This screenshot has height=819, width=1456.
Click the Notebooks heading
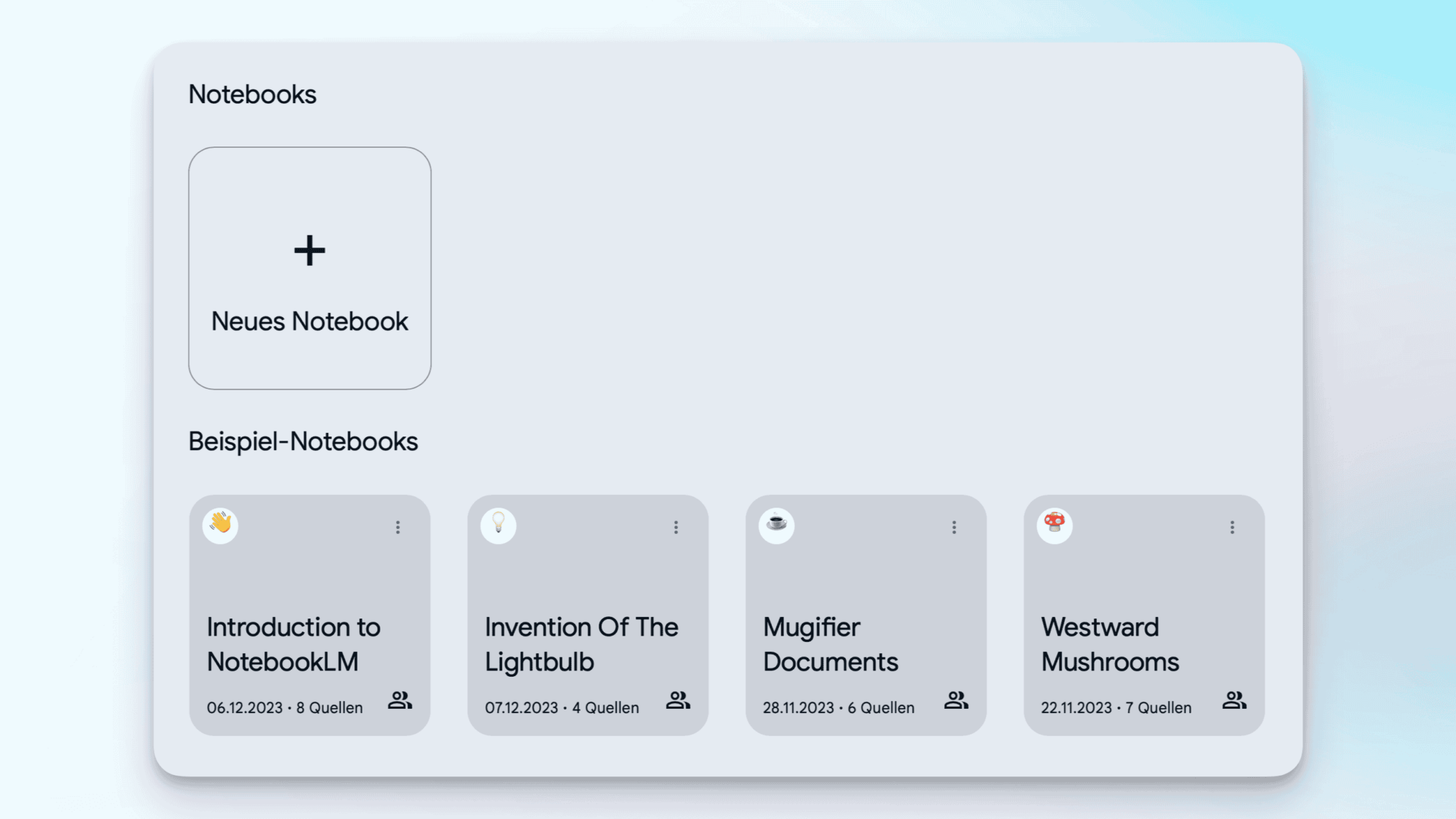click(252, 93)
